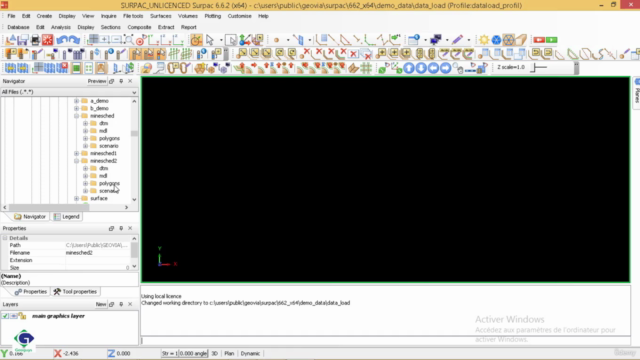Click the Zoom in icon

pyautogui.click(x=105, y=40)
